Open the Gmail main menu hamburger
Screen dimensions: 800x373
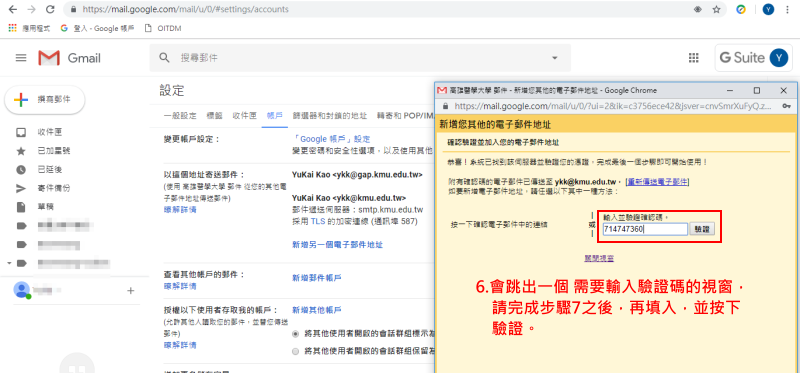click(x=21, y=58)
